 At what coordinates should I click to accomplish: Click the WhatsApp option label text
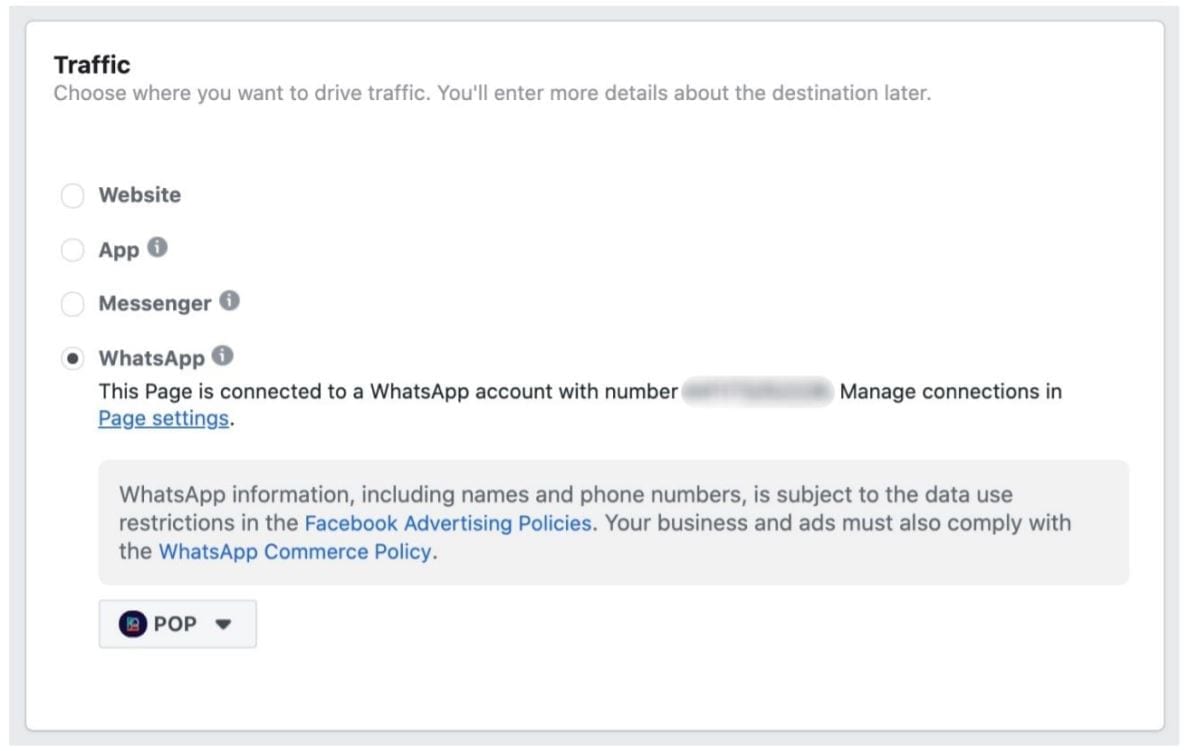pyautogui.click(x=152, y=358)
